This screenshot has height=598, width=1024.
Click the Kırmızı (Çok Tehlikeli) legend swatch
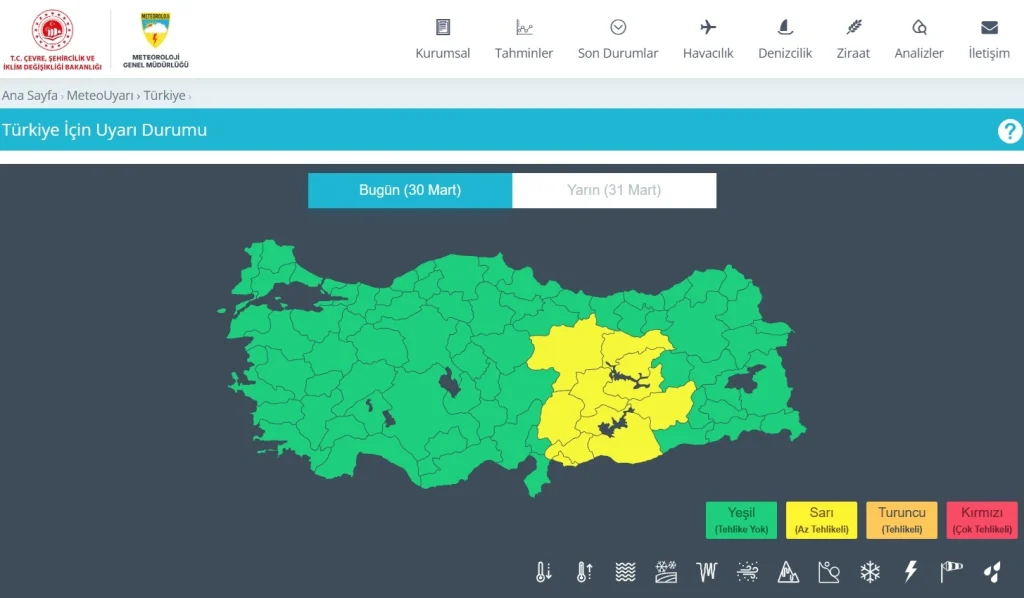tap(982, 520)
